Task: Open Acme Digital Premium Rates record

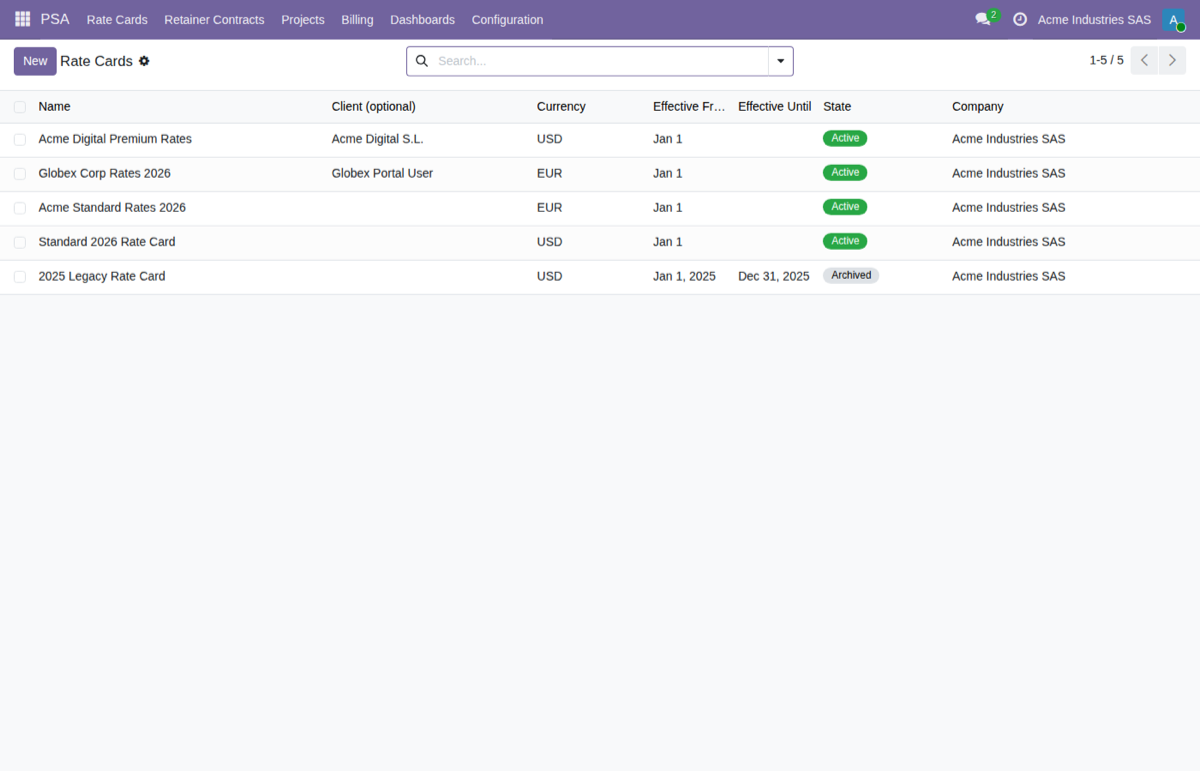Action: click(115, 139)
